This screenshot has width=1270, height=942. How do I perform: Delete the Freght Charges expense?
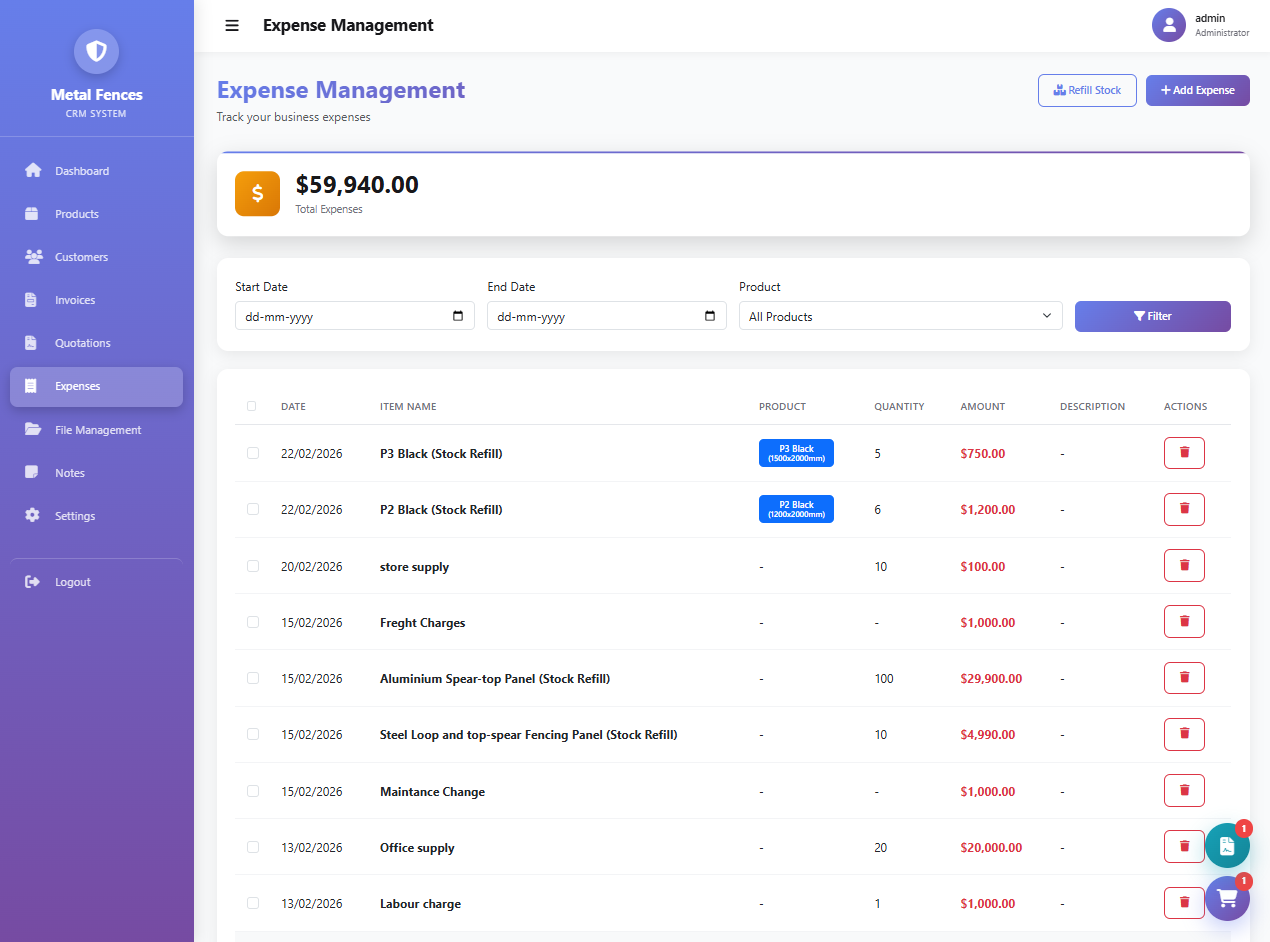pos(1184,621)
